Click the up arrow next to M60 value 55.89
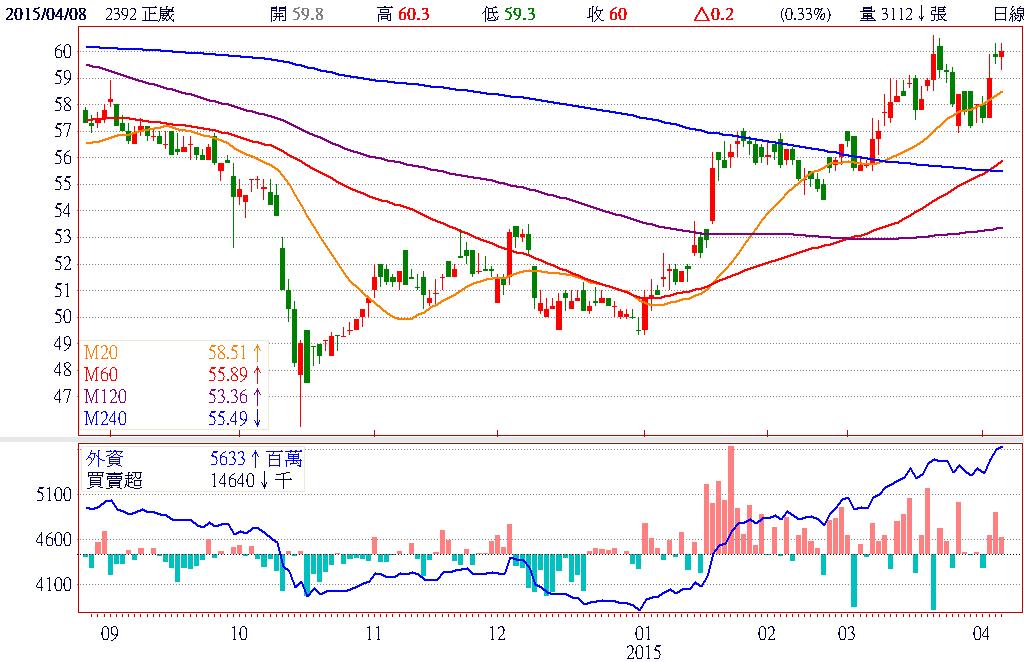The width and height of the screenshot is (1024, 662). [256, 375]
